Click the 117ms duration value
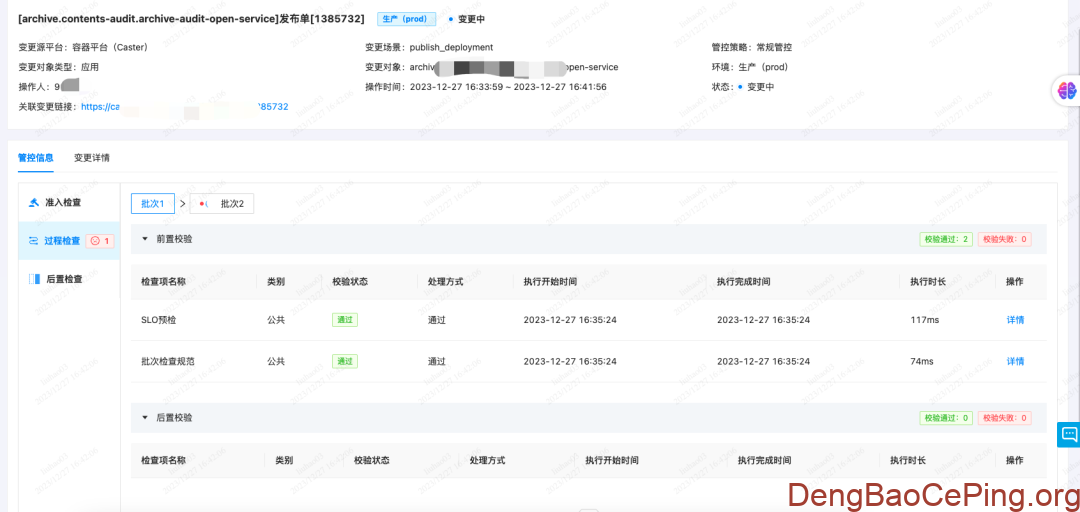 click(924, 320)
